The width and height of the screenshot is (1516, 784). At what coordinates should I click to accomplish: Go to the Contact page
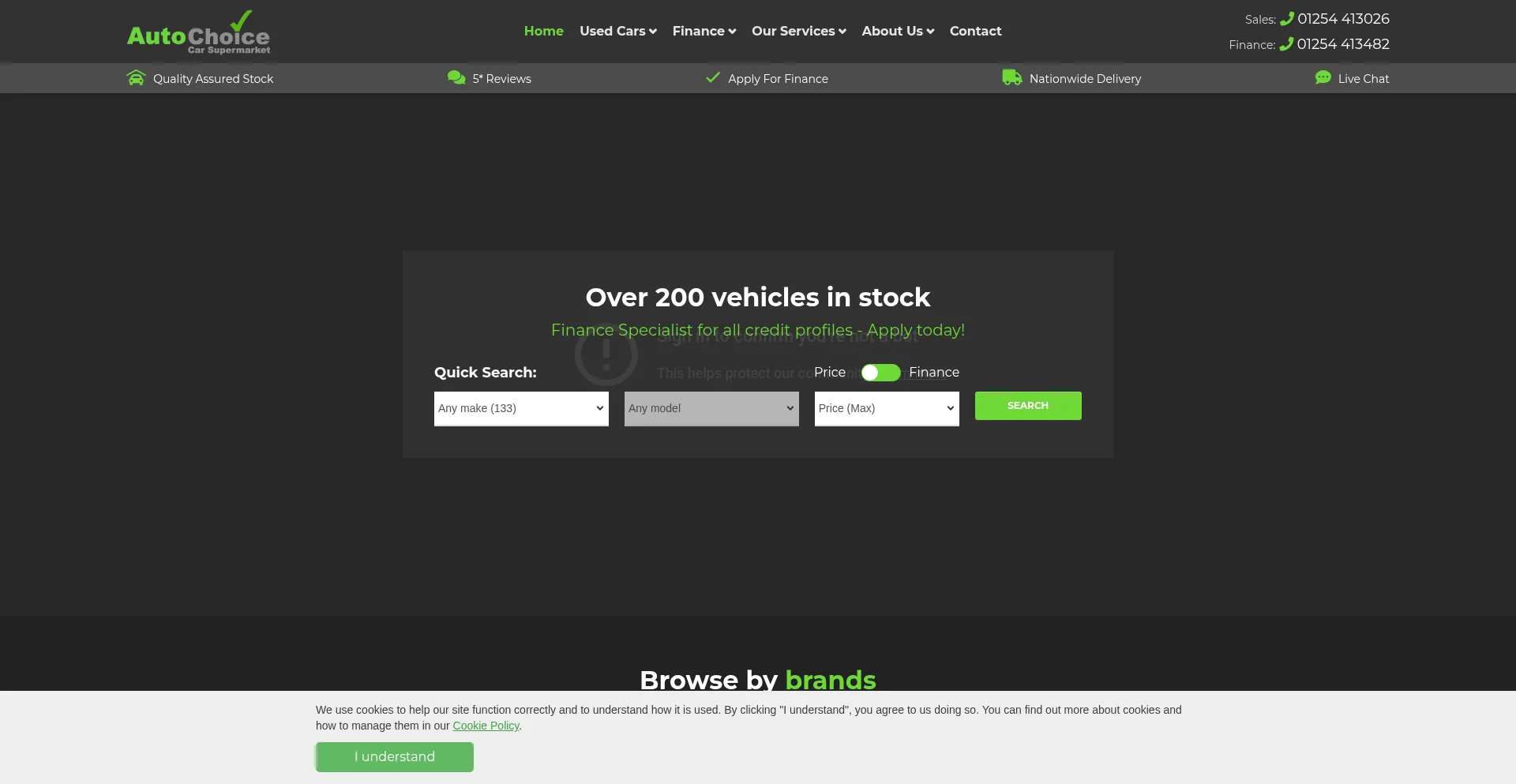975,31
